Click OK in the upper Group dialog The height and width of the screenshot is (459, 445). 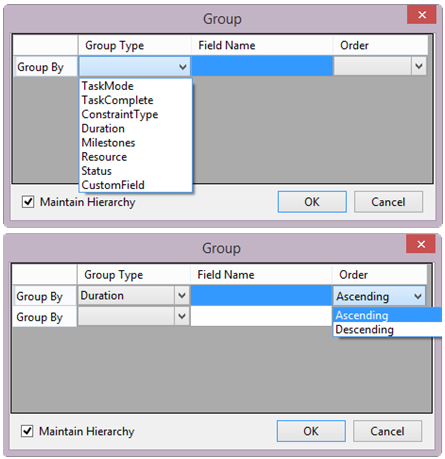coord(312,202)
